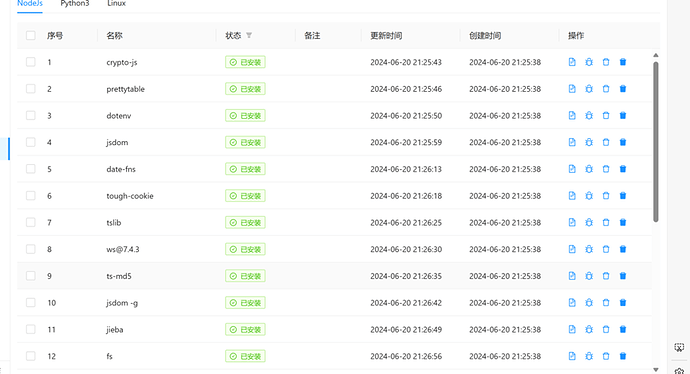Click the bug icon in jieba row

click(x=589, y=329)
